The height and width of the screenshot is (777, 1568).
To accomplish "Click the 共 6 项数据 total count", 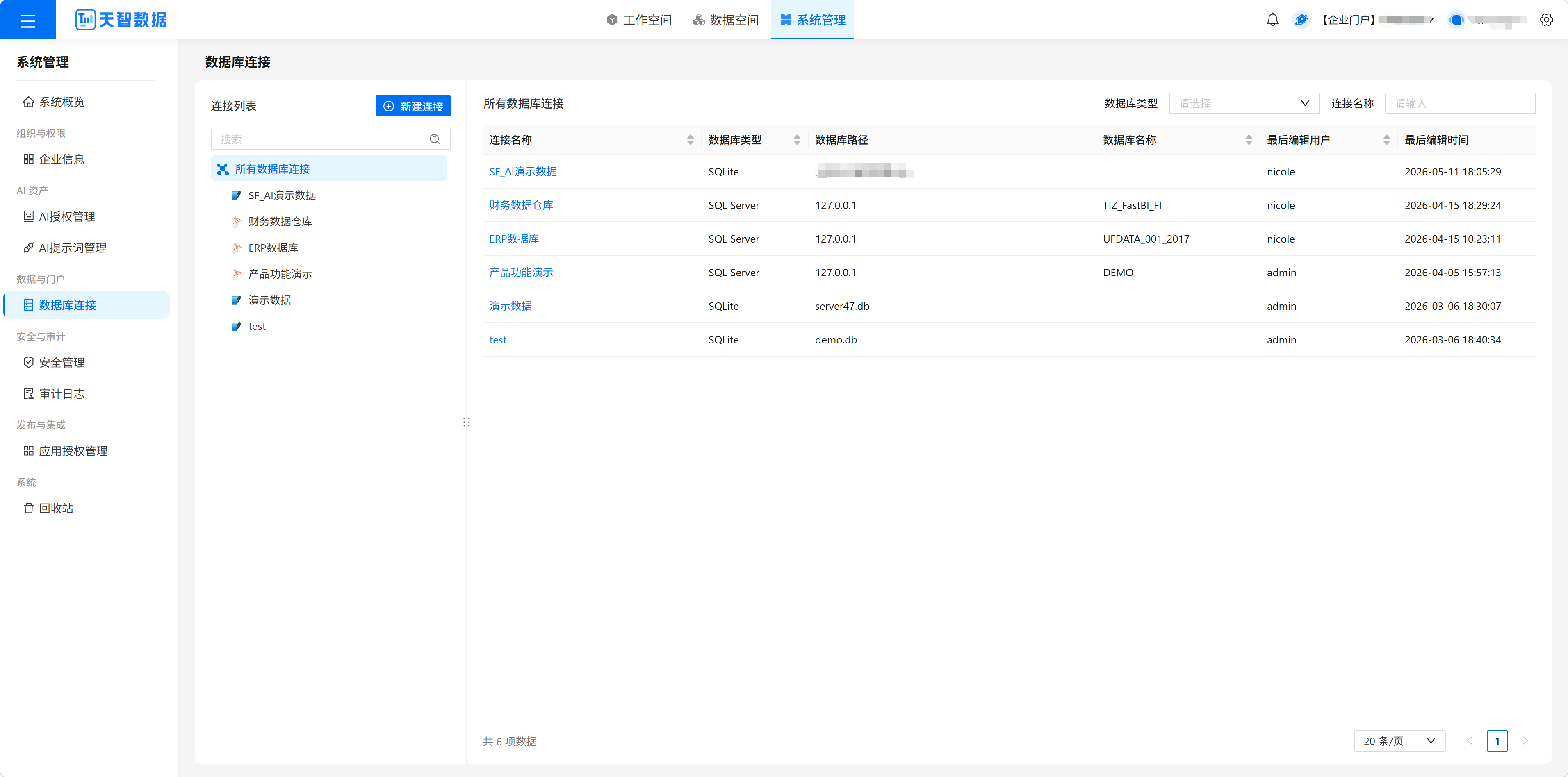I will (x=510, y=741).
